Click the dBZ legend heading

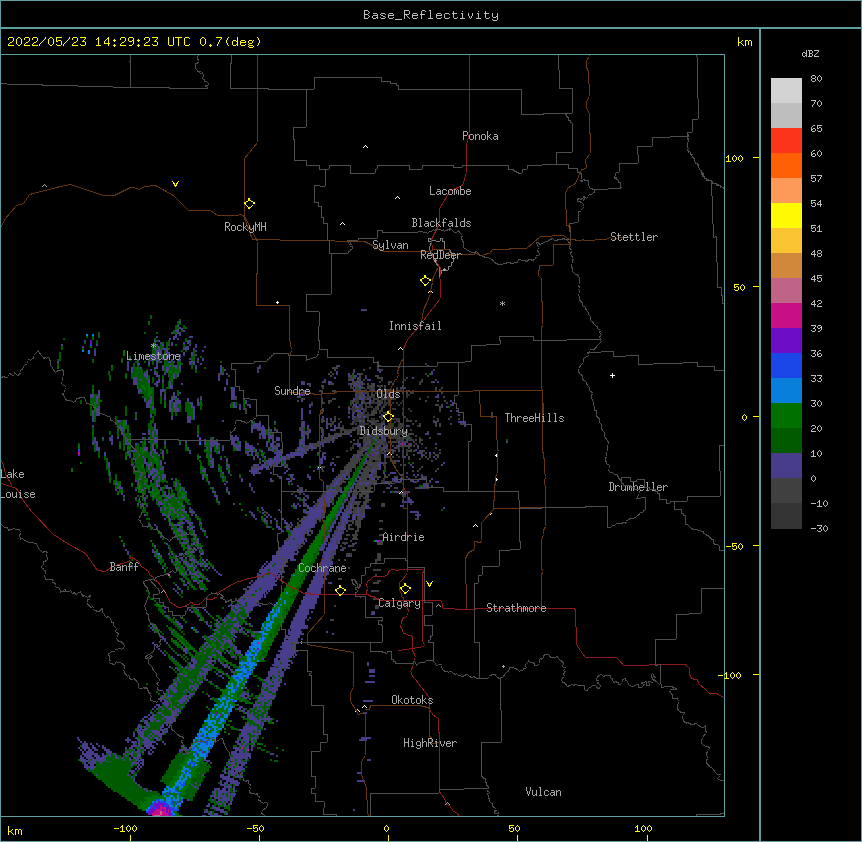(810, 53)
